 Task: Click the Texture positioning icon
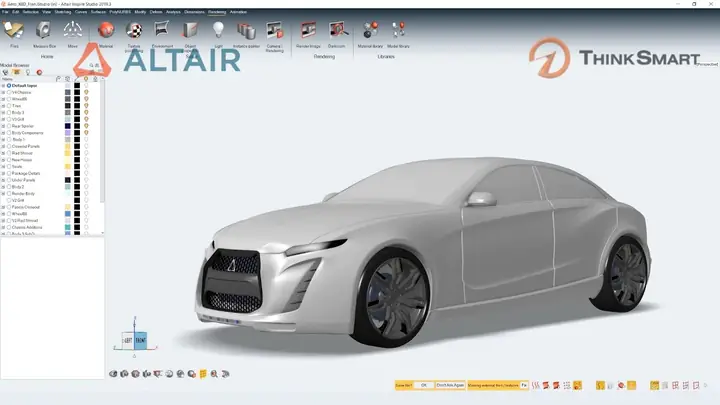pos(134,32)
